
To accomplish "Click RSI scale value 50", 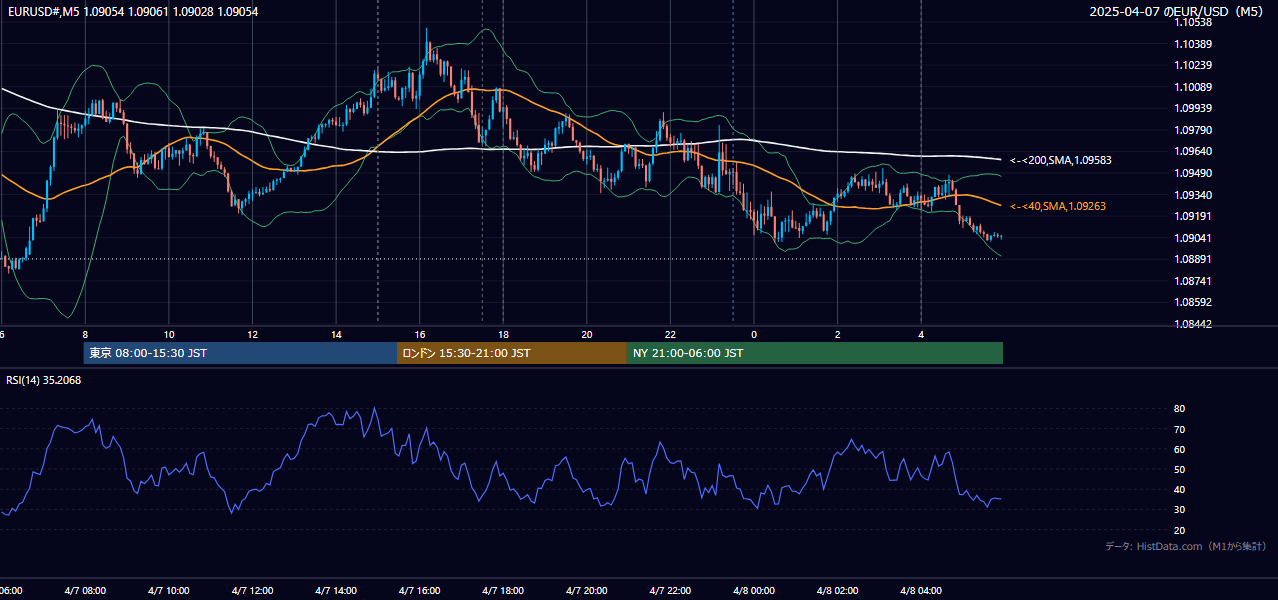I will tap(1179, 470).
